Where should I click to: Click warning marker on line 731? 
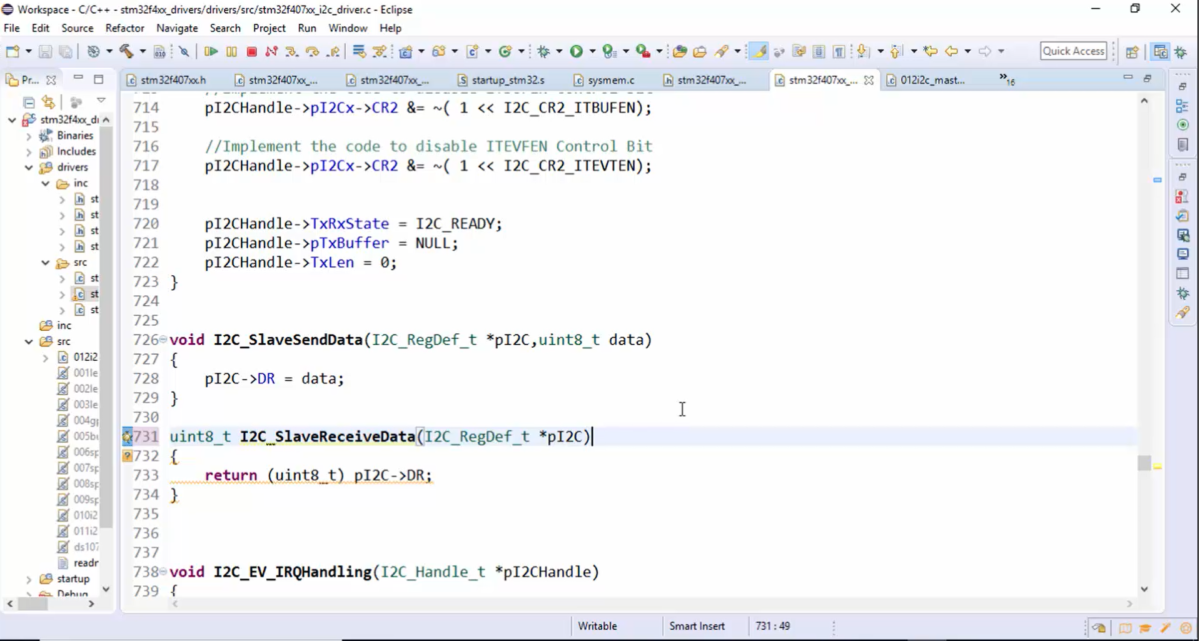tap(127, 437)
